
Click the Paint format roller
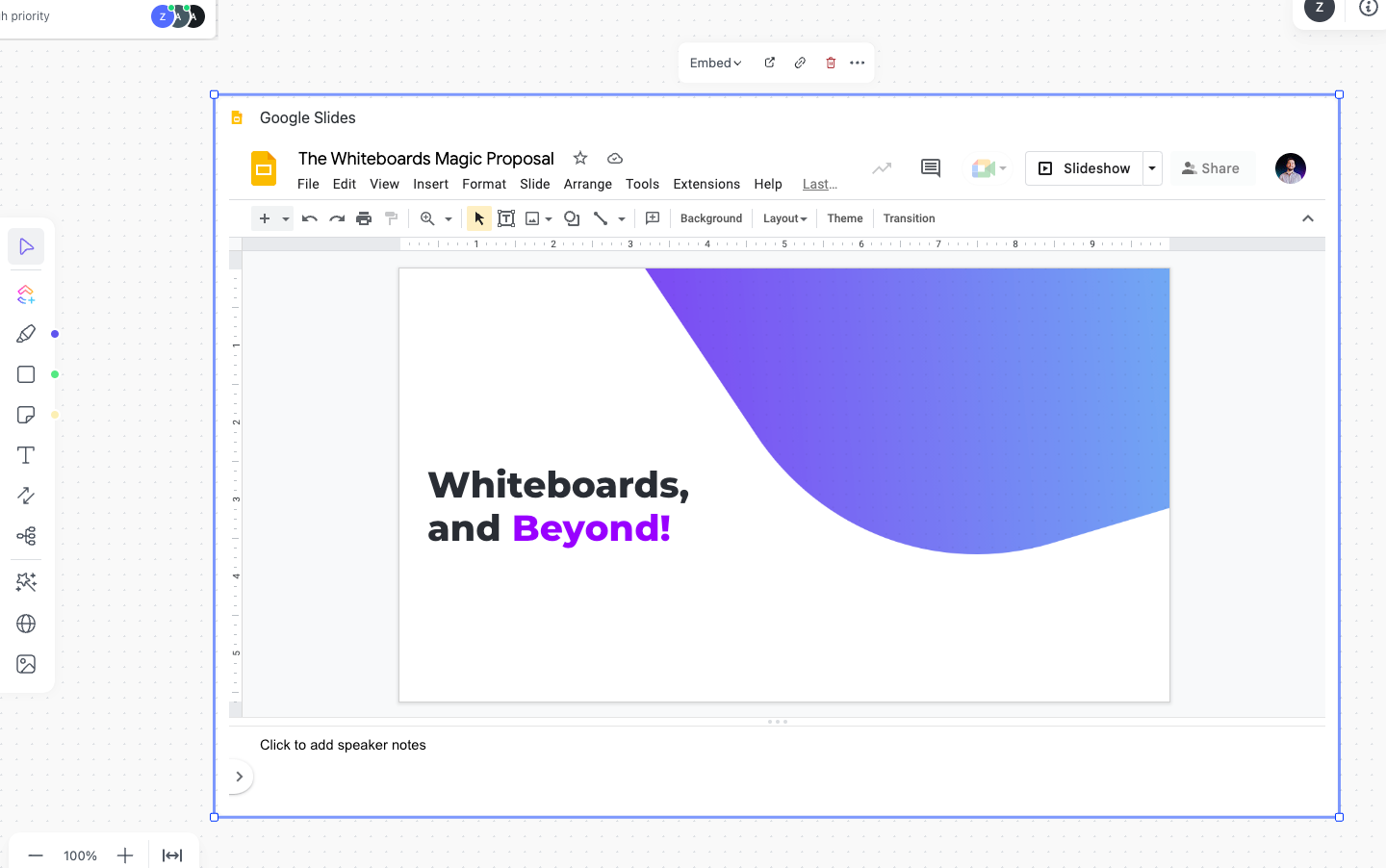coord(391,218)
